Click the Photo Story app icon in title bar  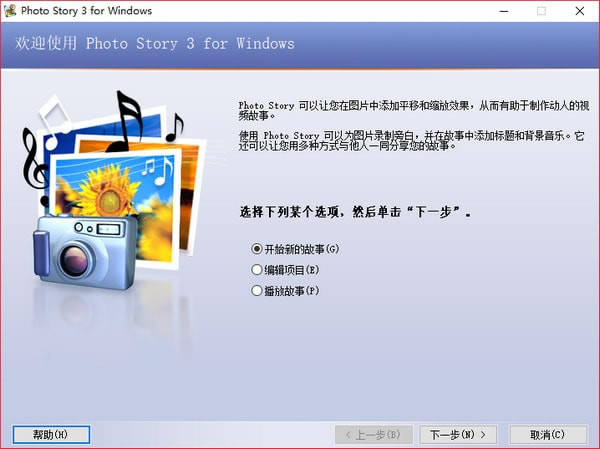point(10,11)
